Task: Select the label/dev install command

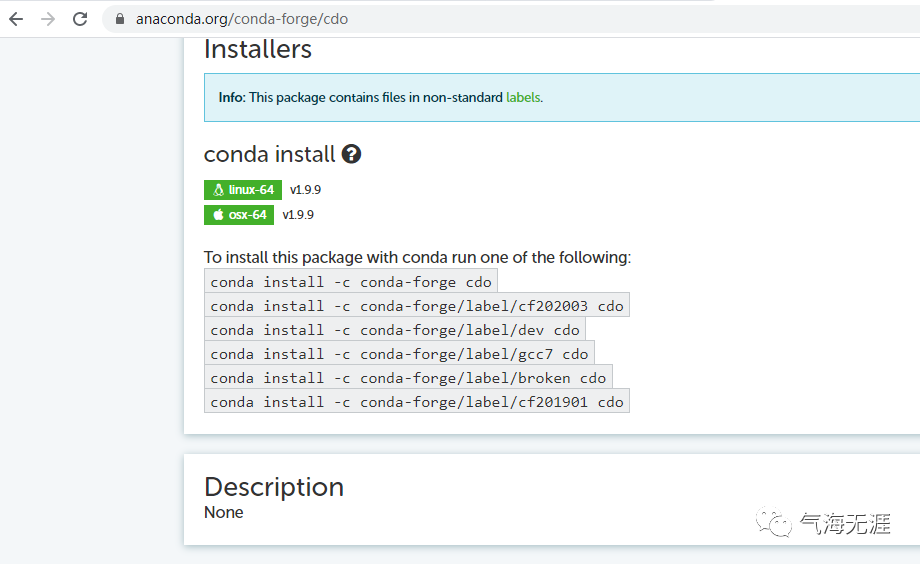Action: [x=394, y=330]
